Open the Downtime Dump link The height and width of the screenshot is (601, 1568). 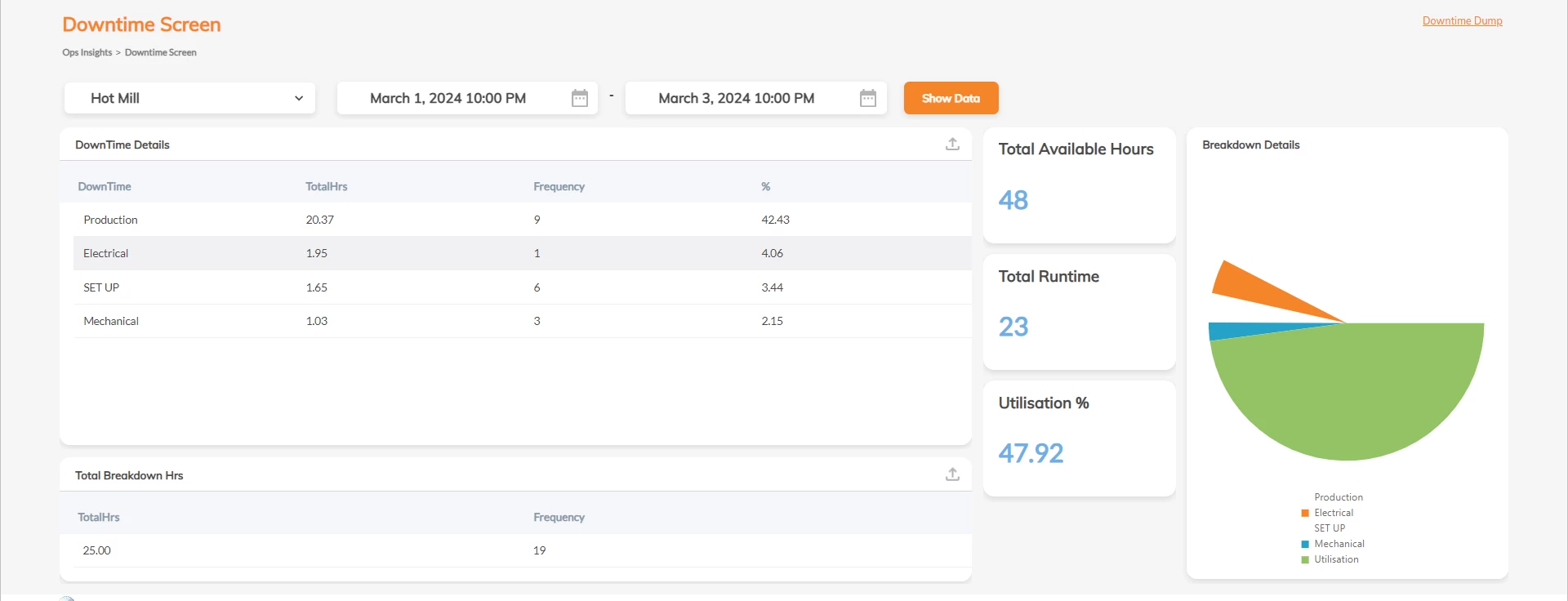1462,21
